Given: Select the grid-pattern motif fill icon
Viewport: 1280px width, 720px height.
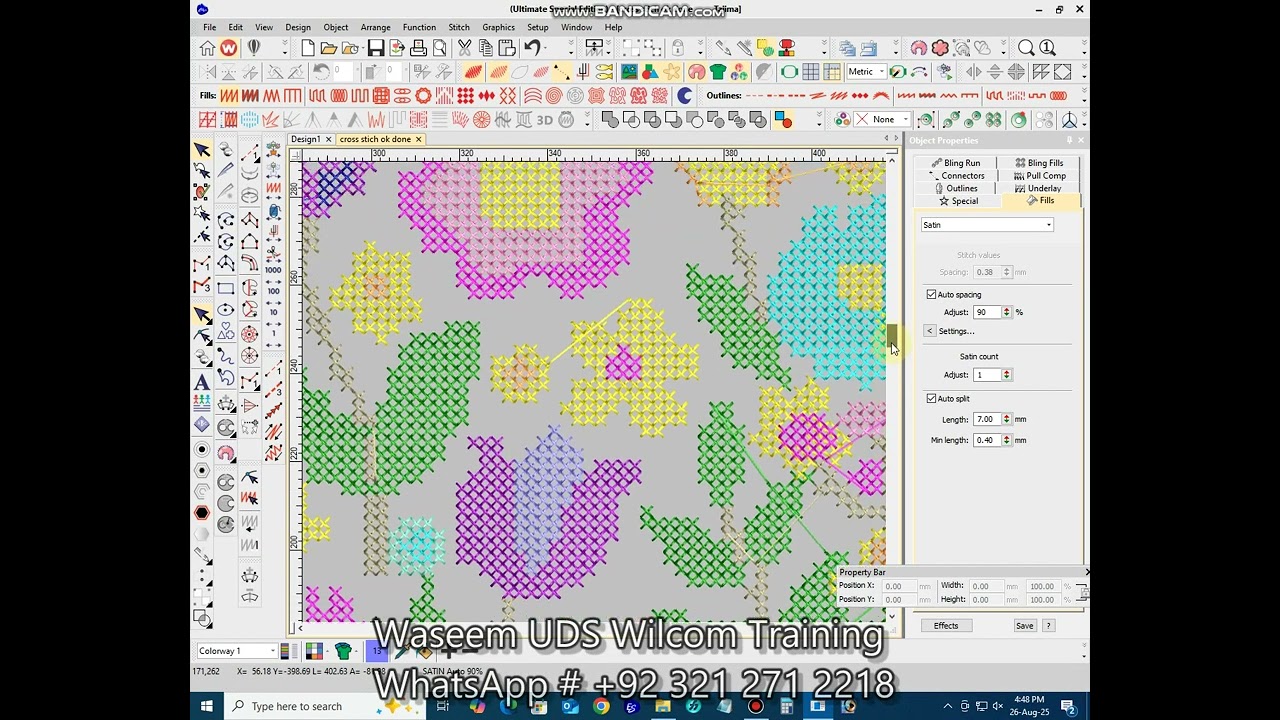Looking at the screenshot, I should [x=381, y=96].
